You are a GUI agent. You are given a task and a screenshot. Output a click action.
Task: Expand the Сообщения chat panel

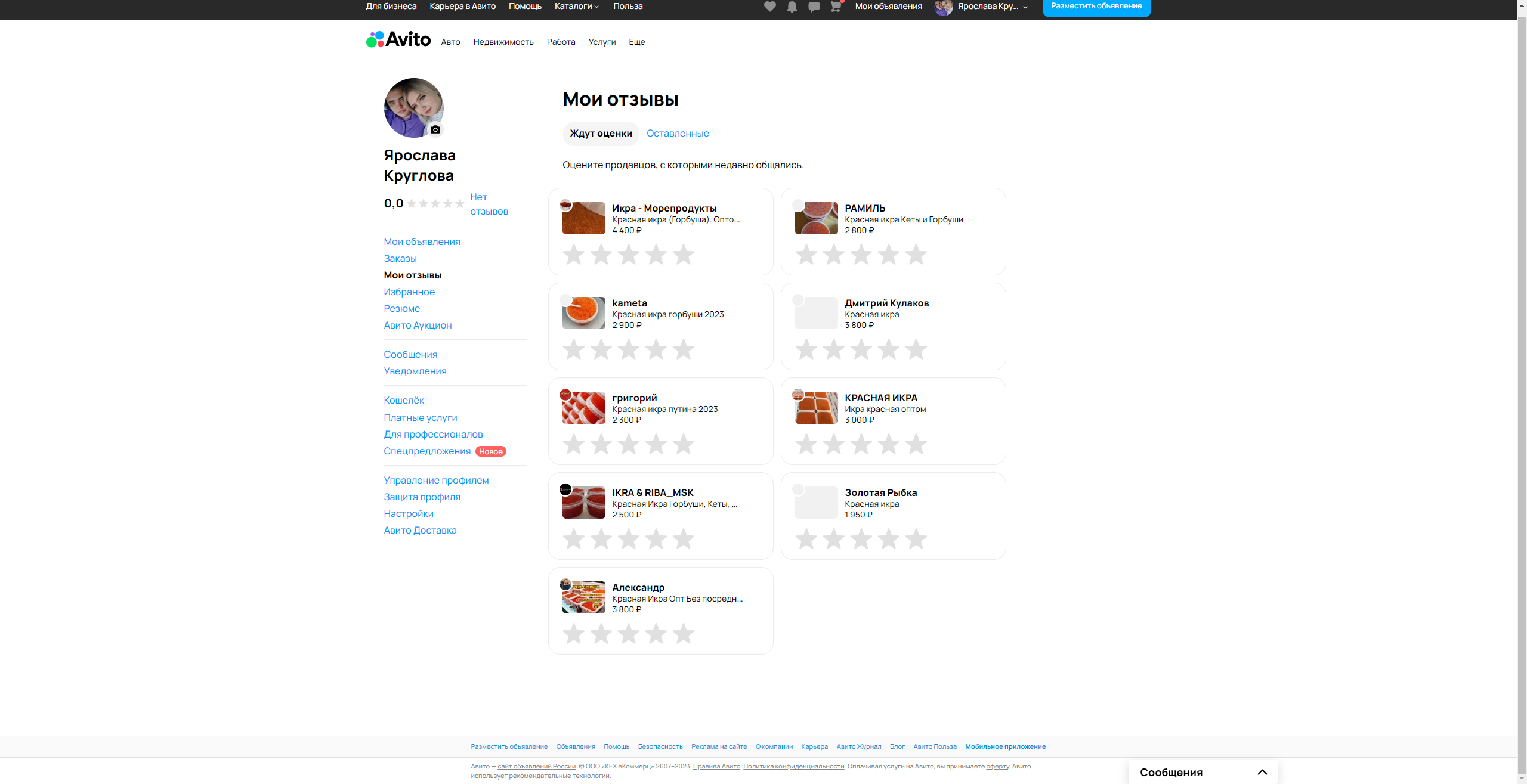(x=1262, y=772)
